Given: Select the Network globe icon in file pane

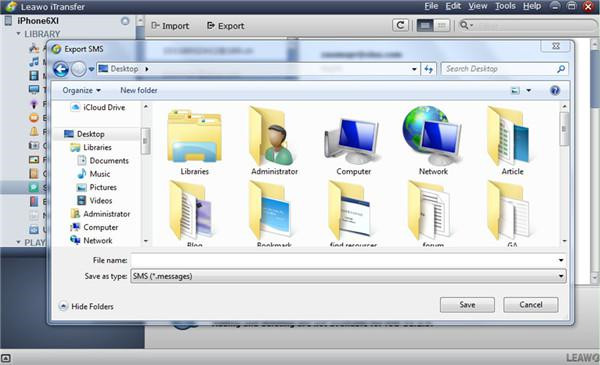Looking at the screenshot, I should pyautogui.click(x=432, y=135).
